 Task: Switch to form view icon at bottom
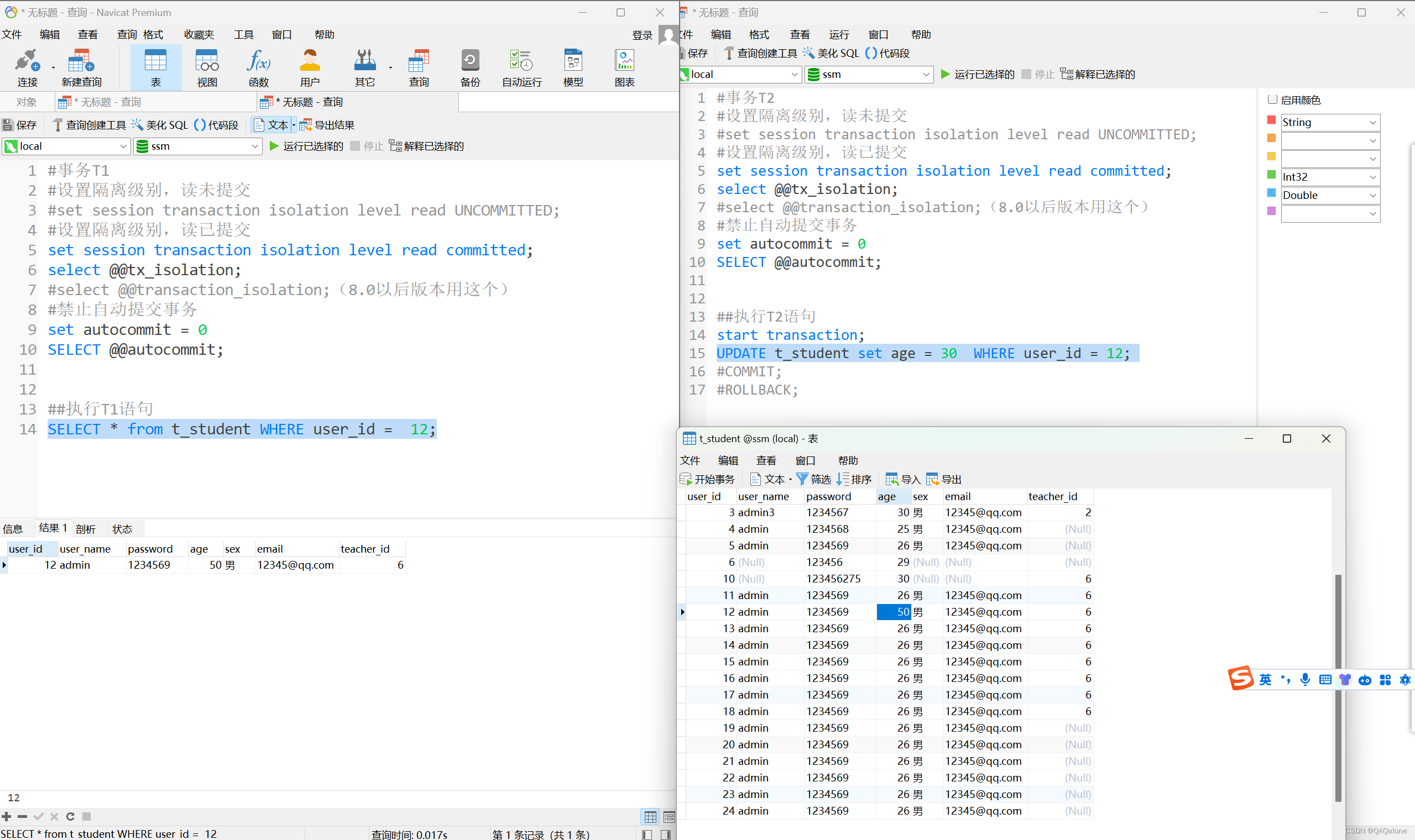click(669, 817)
